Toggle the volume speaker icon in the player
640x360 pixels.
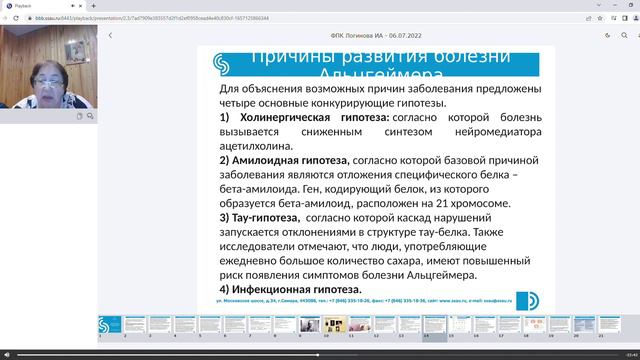coord(7,355)
